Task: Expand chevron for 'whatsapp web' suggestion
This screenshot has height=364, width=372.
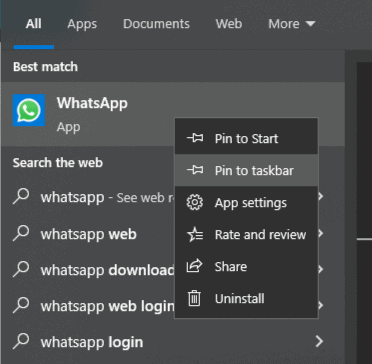Action: [x=321, y=234]
